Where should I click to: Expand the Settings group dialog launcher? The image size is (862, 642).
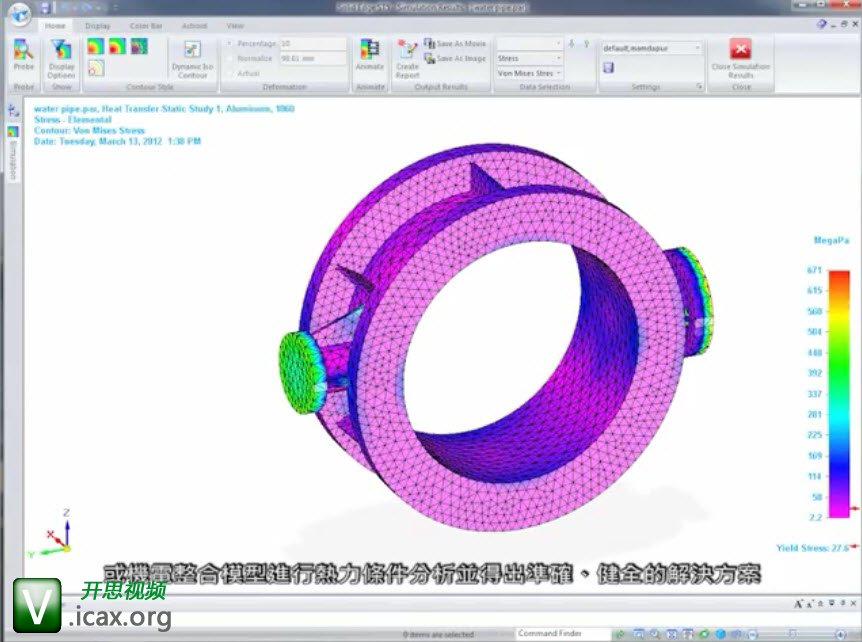(699, 87)
